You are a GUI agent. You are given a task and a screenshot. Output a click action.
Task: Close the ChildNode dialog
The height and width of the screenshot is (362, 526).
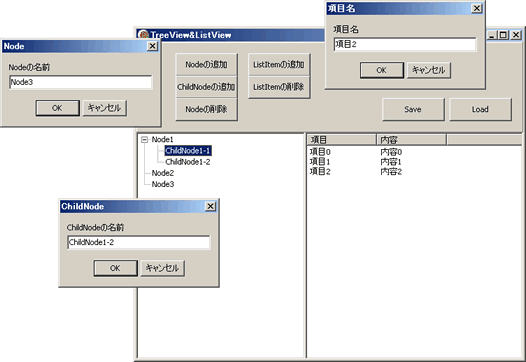pos(210,206)
